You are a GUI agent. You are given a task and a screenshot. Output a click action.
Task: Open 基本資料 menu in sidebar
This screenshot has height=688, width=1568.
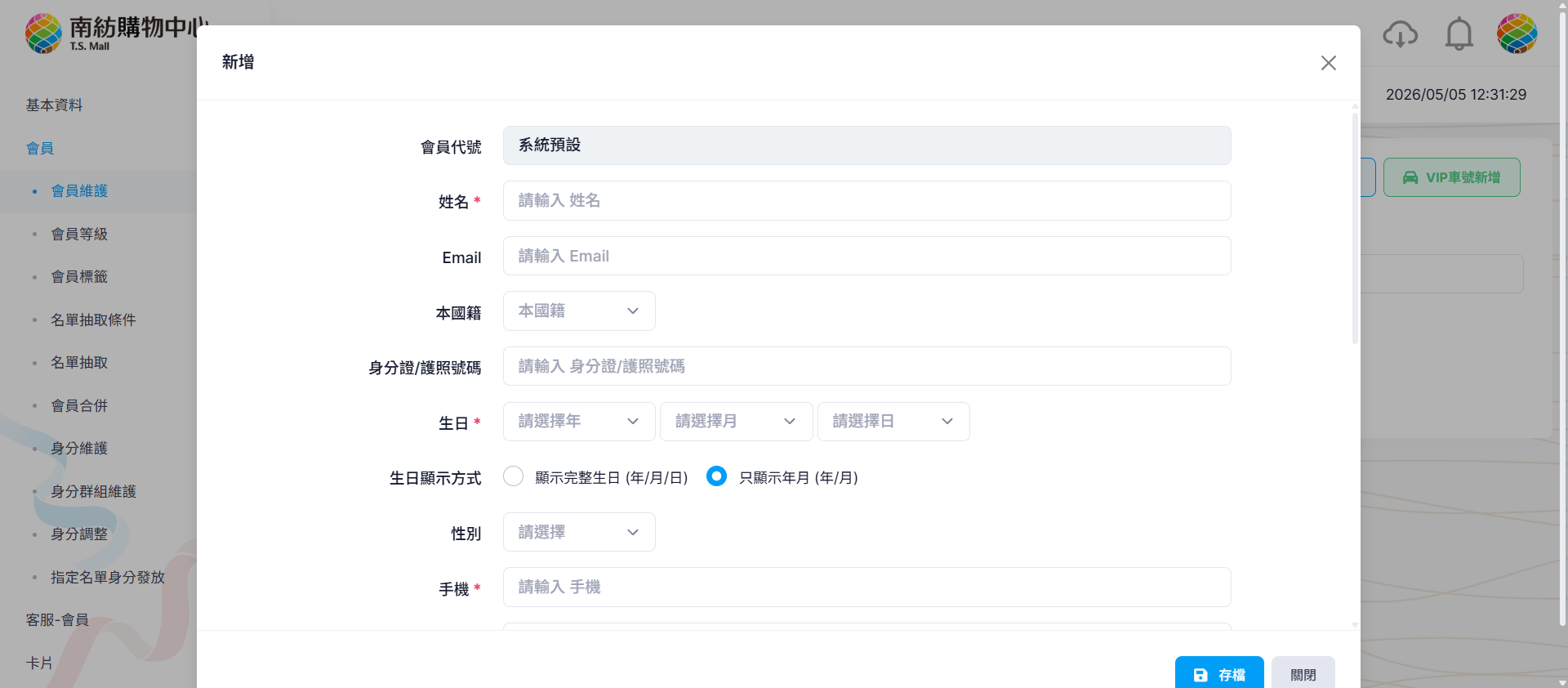54,105
